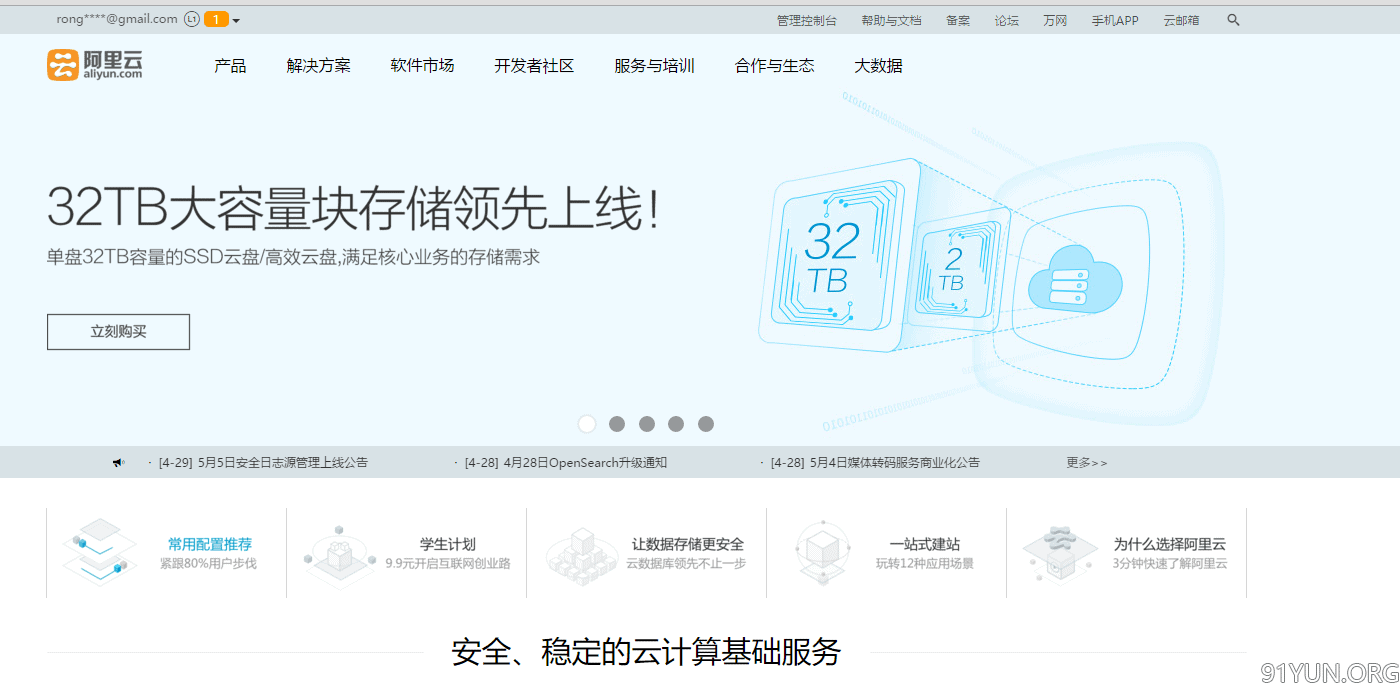Click the 紧跟80%用户步伐 subtitle
Viewport: 1400px width, 686px height.
pos(208,564)
